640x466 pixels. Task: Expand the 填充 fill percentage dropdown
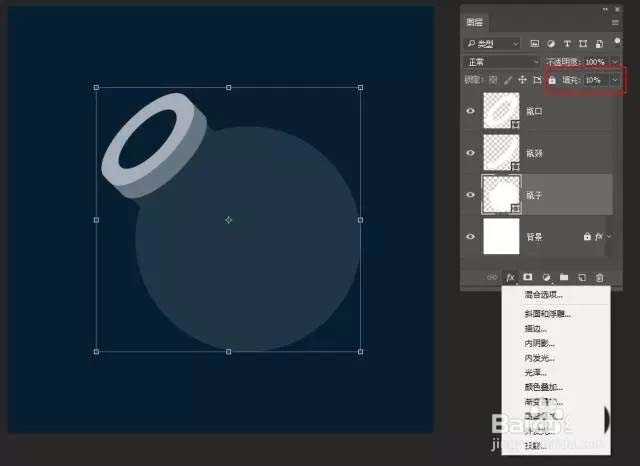615,79
